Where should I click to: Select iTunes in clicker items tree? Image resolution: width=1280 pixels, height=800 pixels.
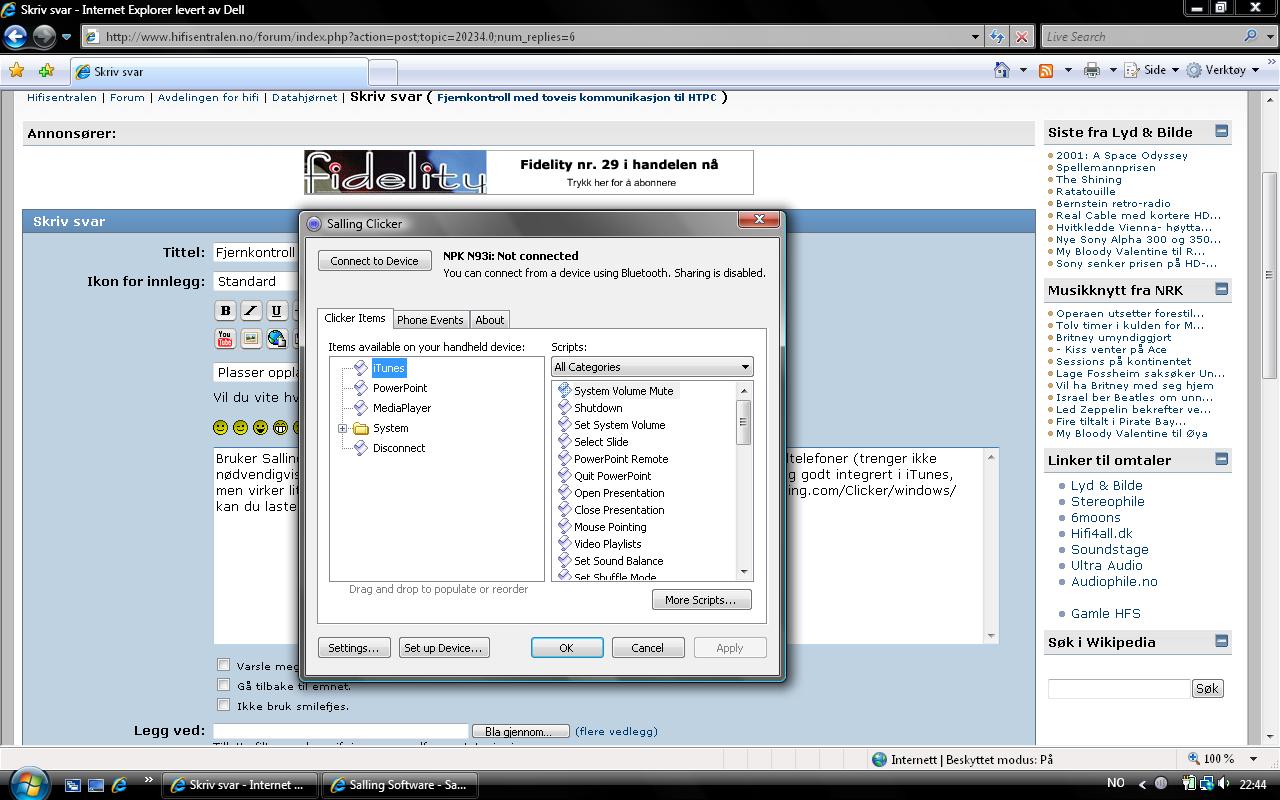coord(389,368)
